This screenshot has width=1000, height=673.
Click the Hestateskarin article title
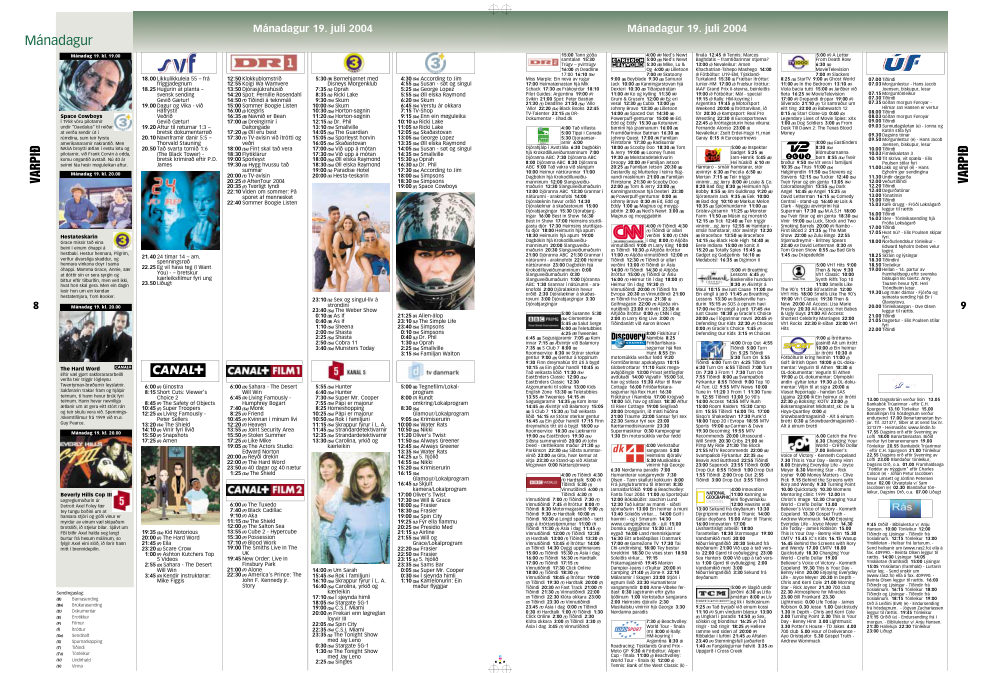point(79,236)
